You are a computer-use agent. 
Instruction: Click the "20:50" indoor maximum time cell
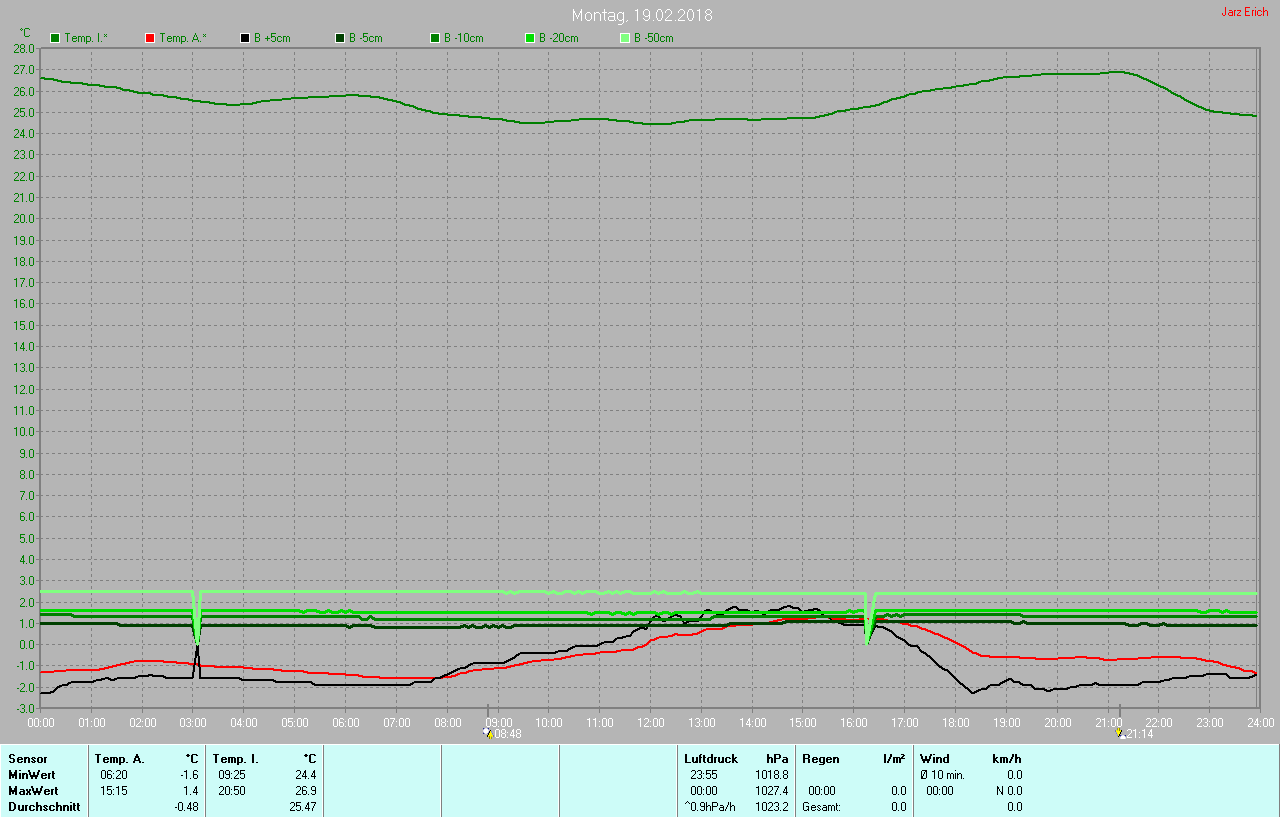tap(232, 791)
